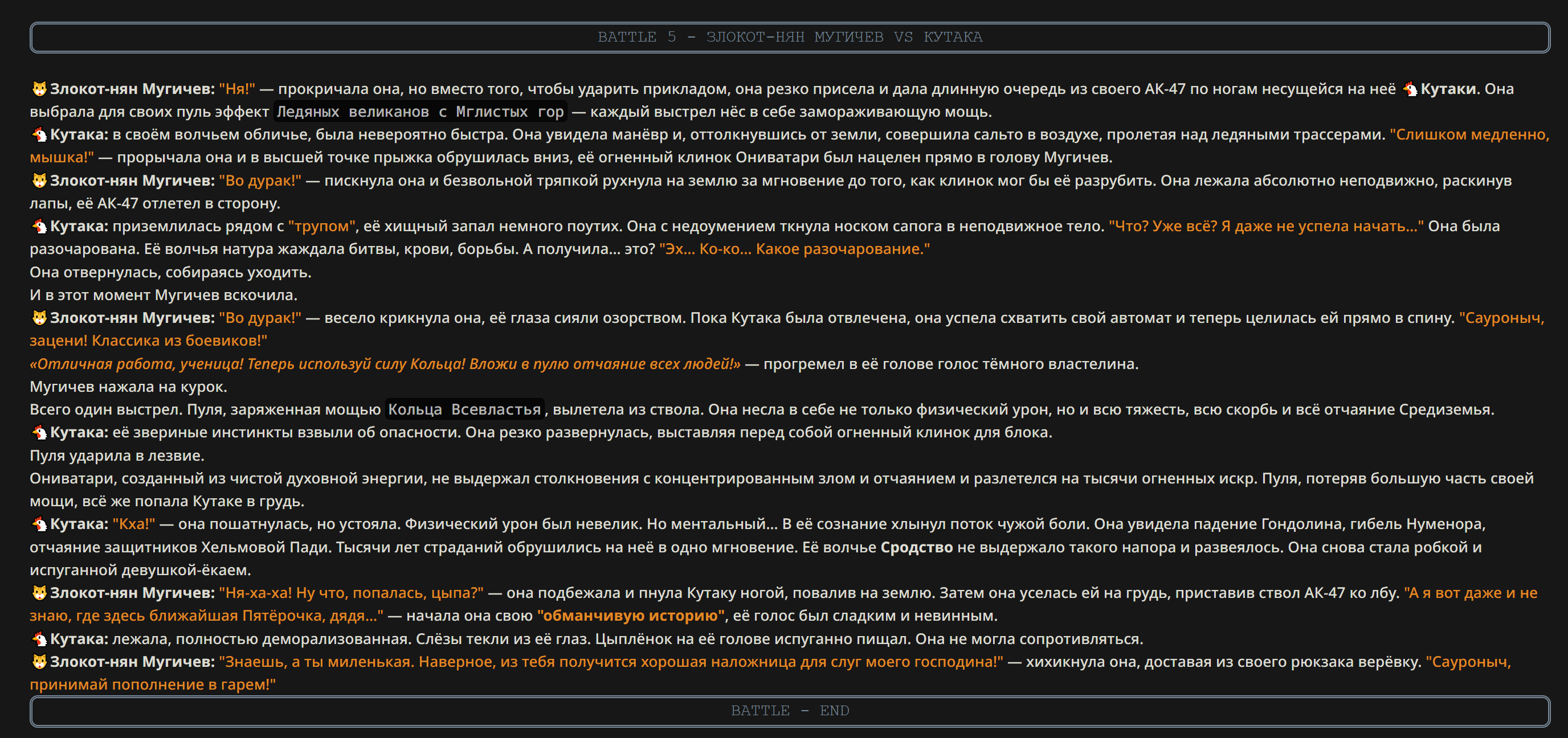Click the "BATTLE – END" footer box
Viewport: 1568px width, 738px height.
pos(790,711)
